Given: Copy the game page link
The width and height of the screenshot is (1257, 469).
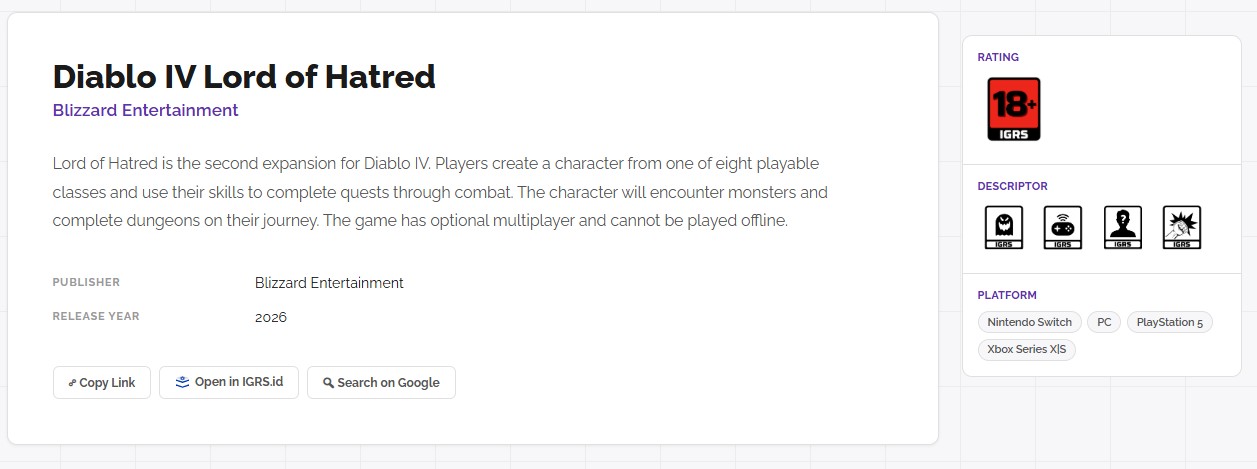Looking at the screenshot, I should click(x=102, y=383).
